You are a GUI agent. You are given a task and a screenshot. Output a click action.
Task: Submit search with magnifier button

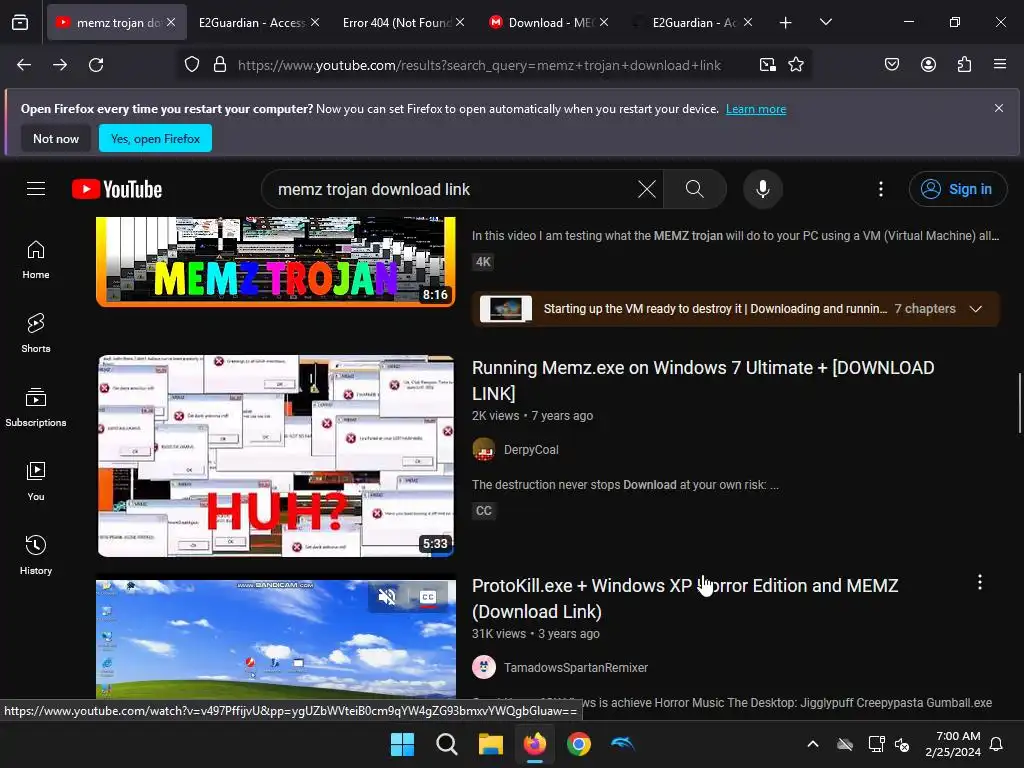click(695, 189)
